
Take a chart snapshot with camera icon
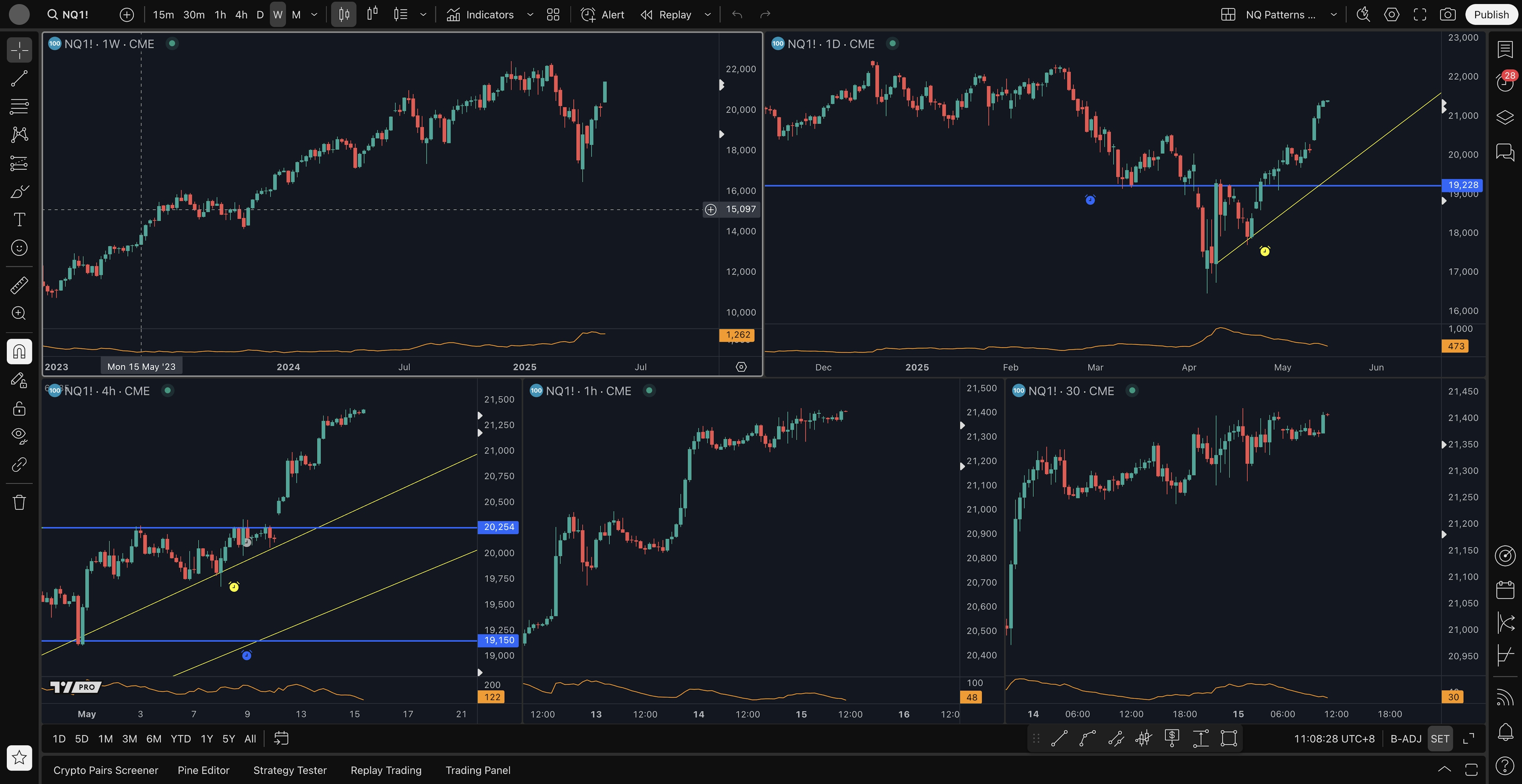point(1447,15)
